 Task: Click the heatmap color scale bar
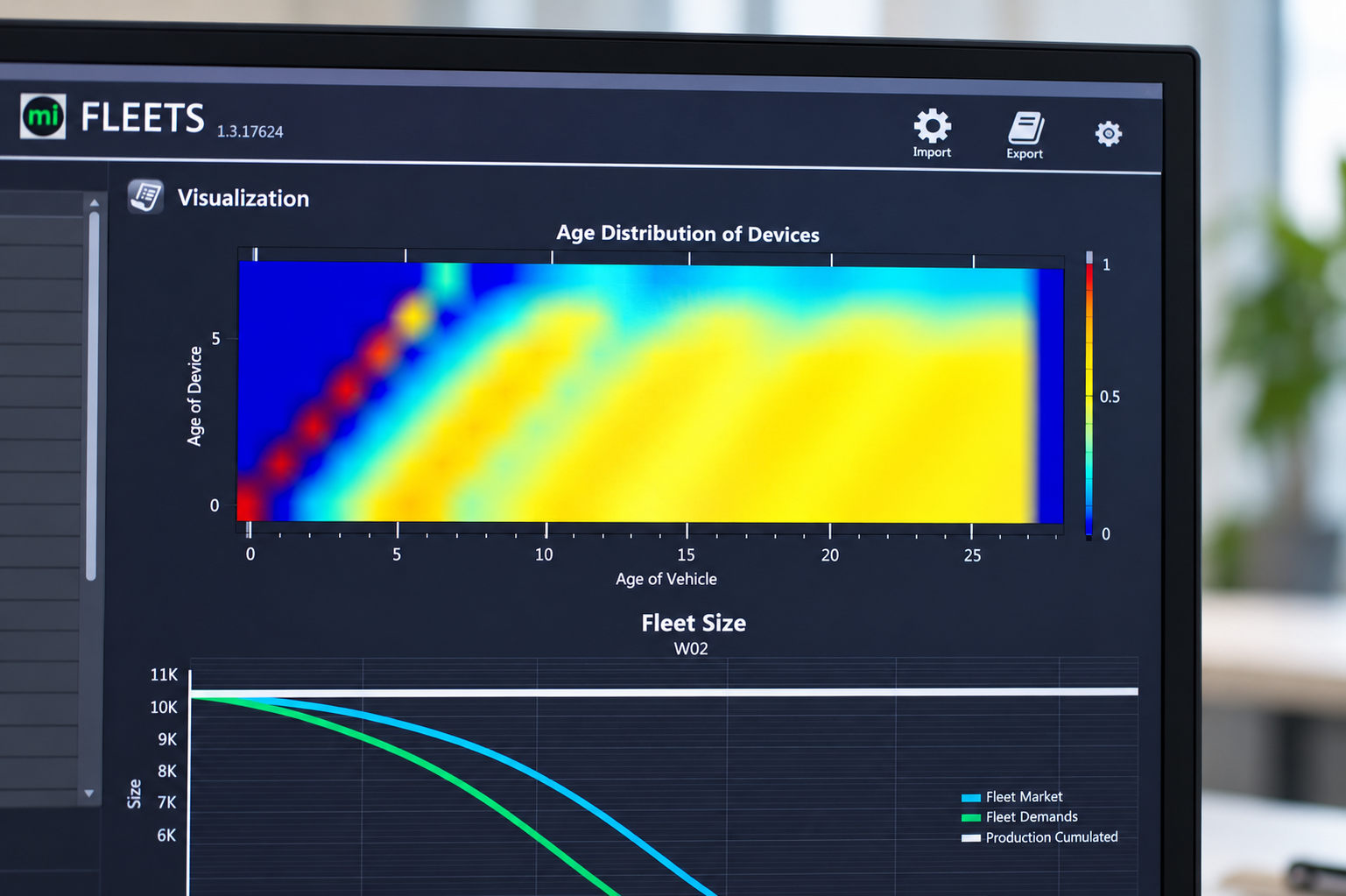coord(1089,399)
